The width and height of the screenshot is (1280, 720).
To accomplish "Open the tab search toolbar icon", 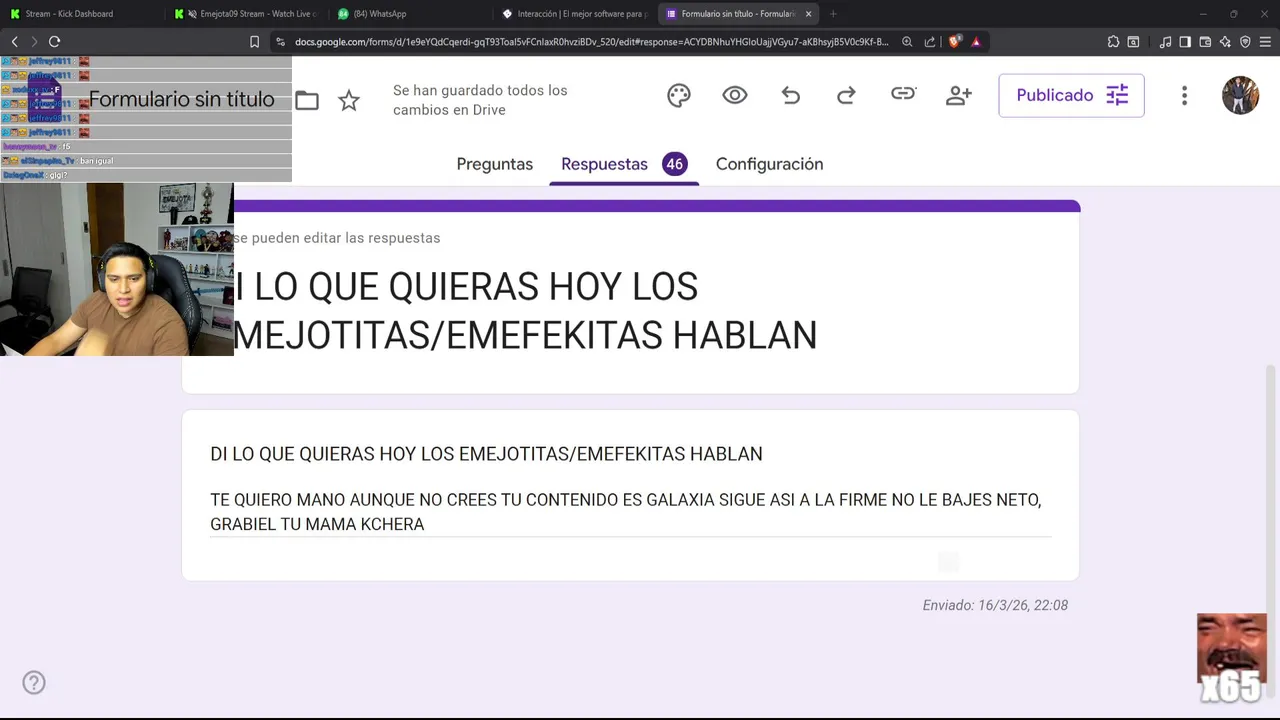I will point(1133,42).
